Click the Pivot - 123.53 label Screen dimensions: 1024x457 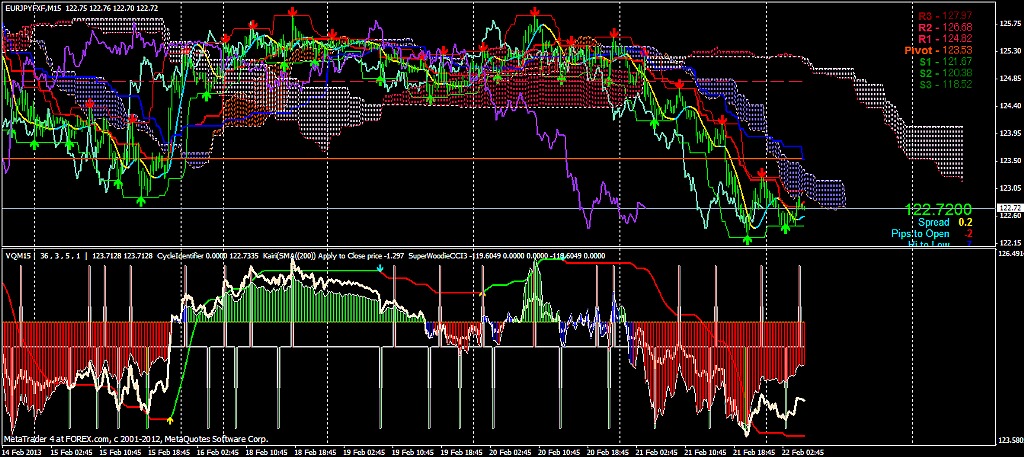(x=938, y=50)
